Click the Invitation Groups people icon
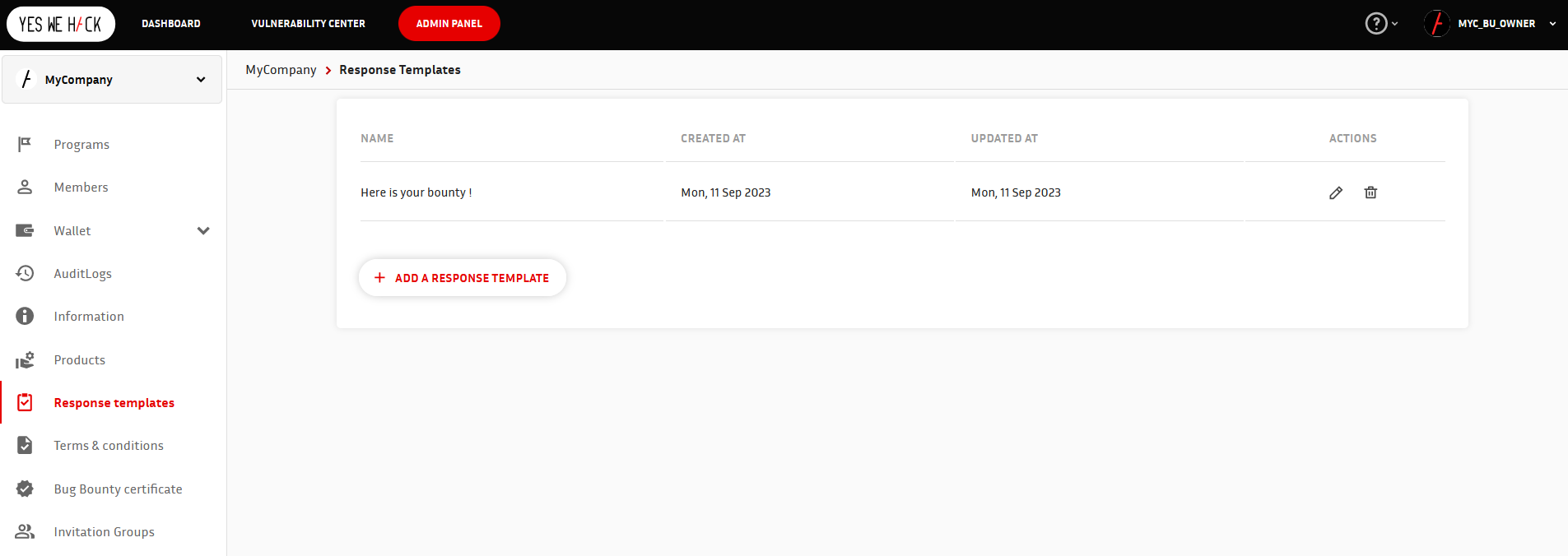 click(x=25, y=531)
